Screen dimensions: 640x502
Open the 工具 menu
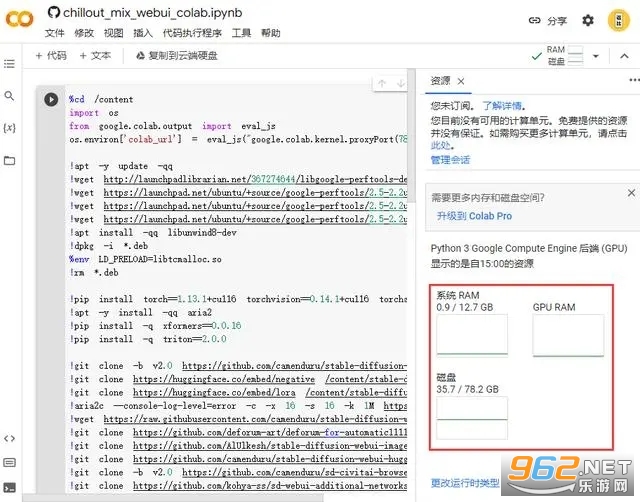coord(241,33)
